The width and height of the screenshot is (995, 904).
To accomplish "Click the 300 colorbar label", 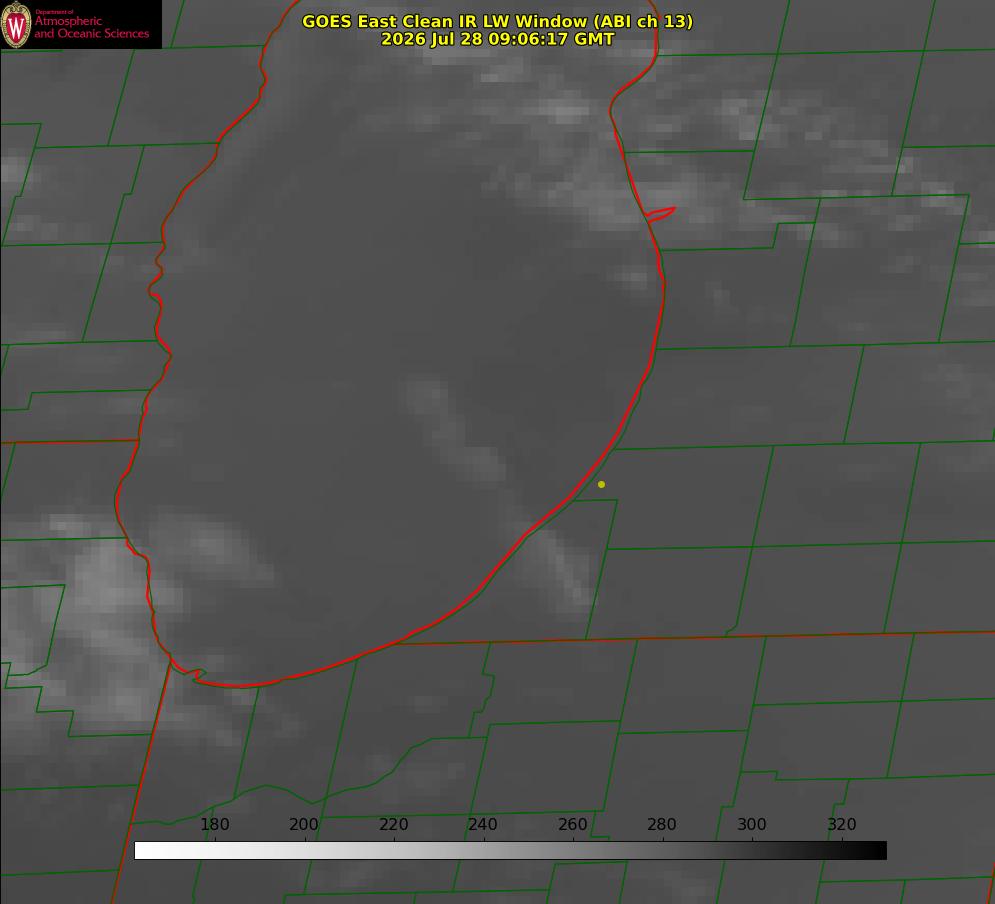I will click(751, 824).
